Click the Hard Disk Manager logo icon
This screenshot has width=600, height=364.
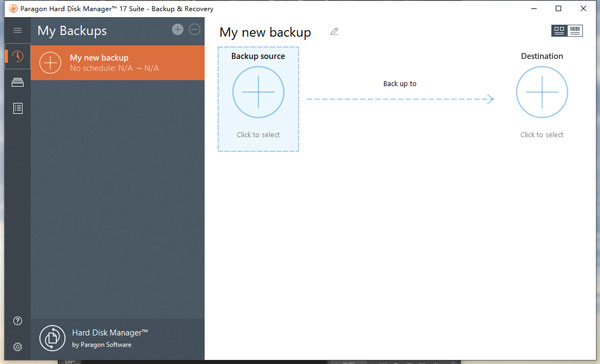(x=52, y=338)
